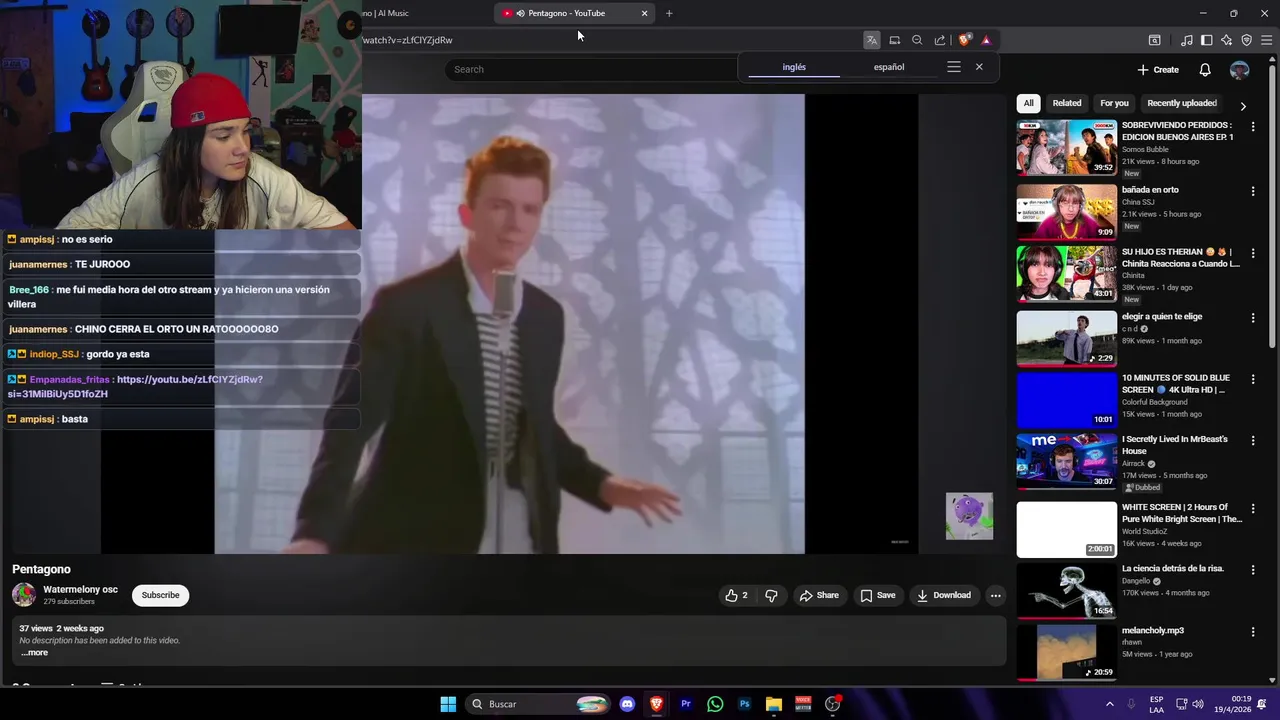Click the YouTube search box
Image resolution: width=1280 pixels, height=720 pixels.
[594, 69]
